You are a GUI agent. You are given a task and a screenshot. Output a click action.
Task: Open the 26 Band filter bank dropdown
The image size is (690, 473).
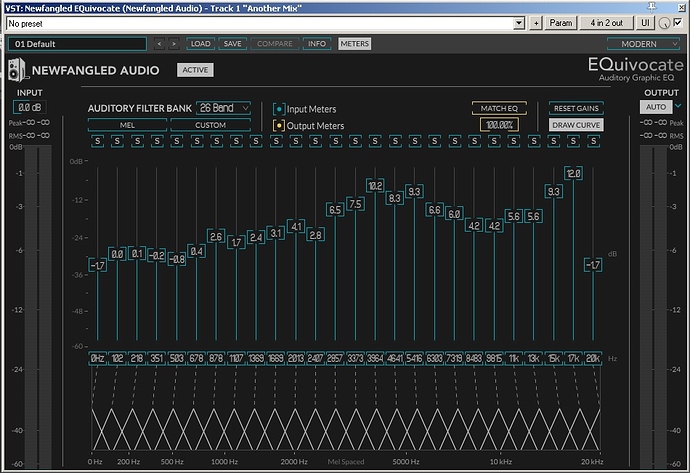tap(224, 108)
